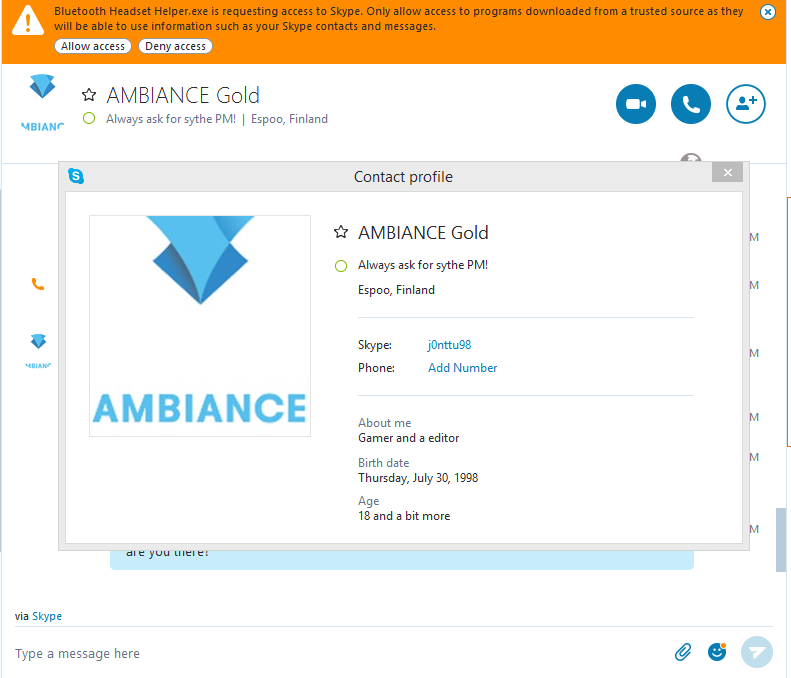Screen dimensions: 791x678
Task: Close the Contact profile dialog
Action: [x=727, y=173]
